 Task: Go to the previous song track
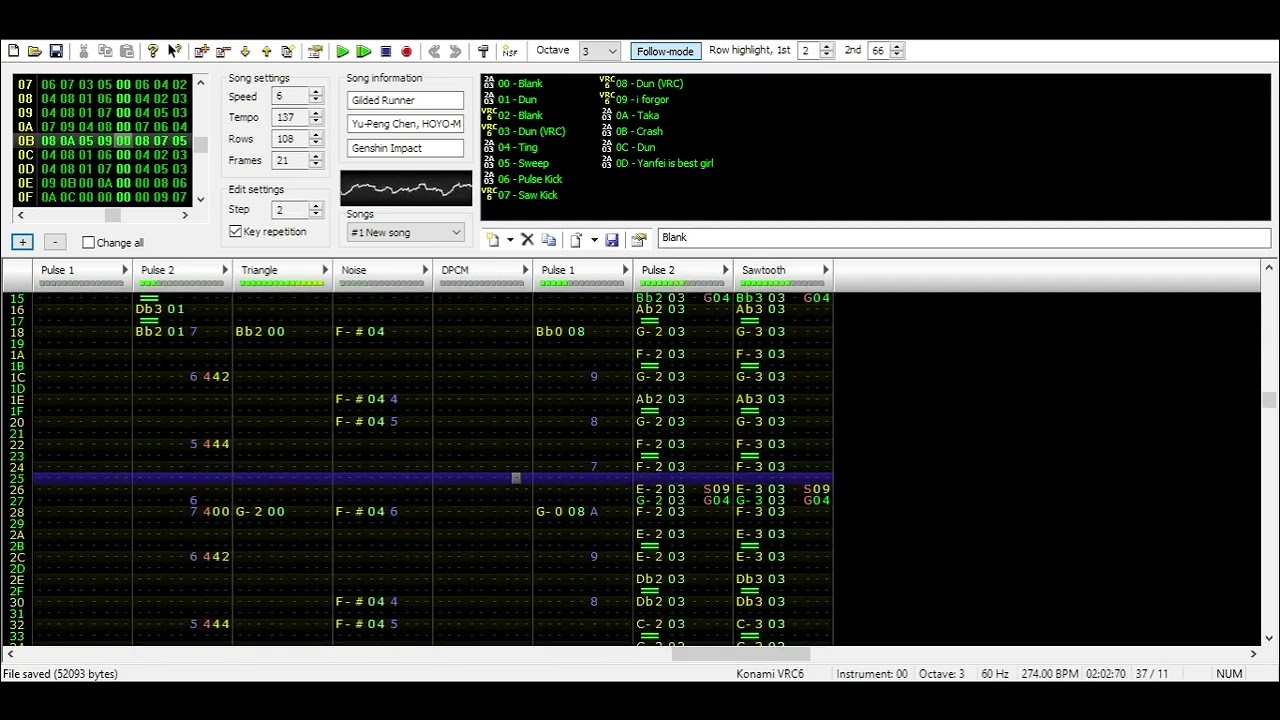(x=434, y=51)
